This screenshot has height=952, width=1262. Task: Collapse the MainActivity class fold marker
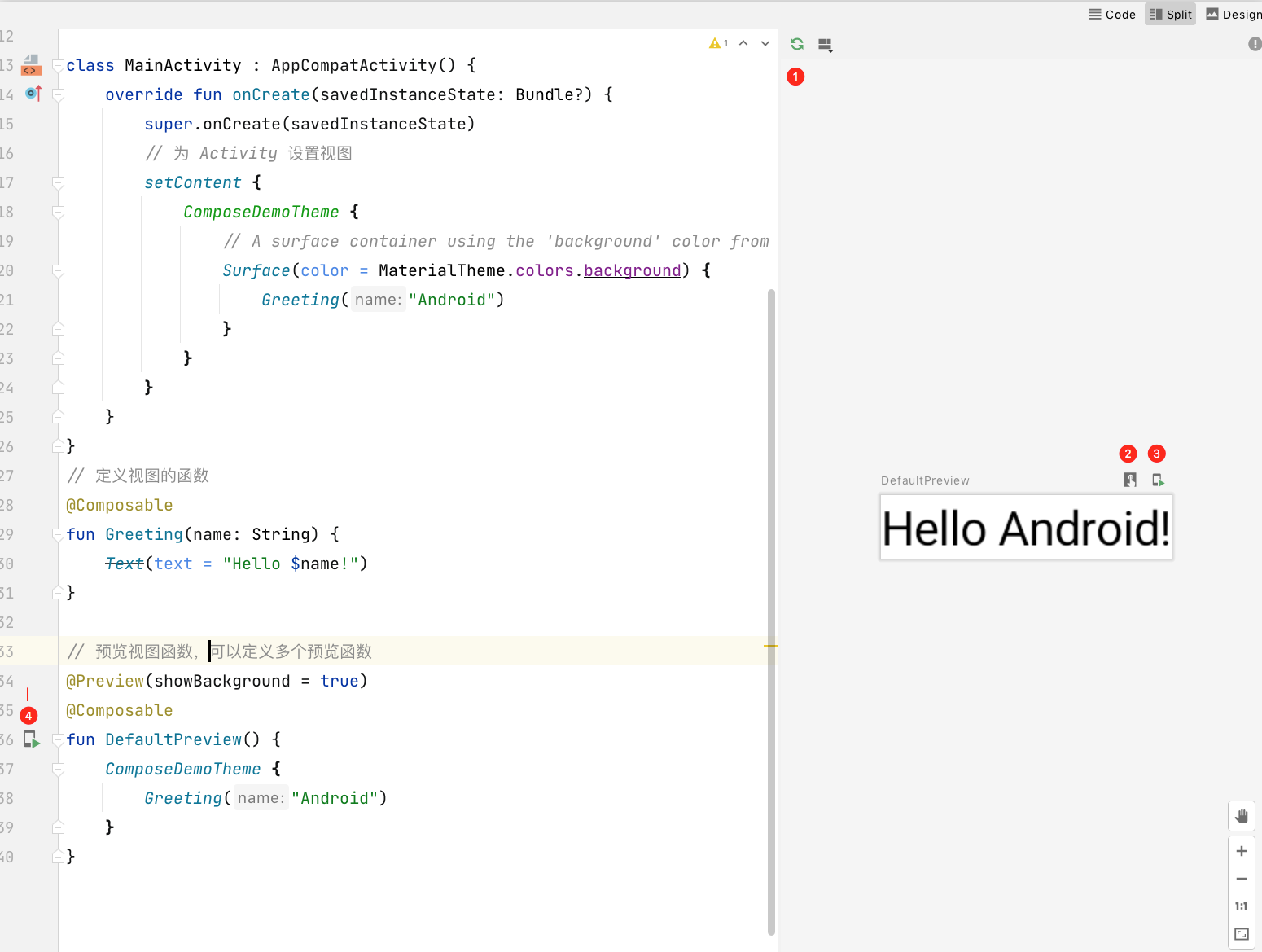click(x=58, y=65)
